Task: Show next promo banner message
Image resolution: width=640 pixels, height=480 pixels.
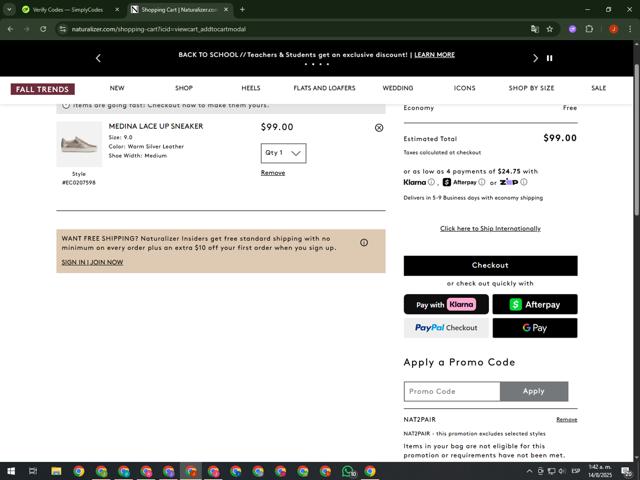Action: (535, 58)
